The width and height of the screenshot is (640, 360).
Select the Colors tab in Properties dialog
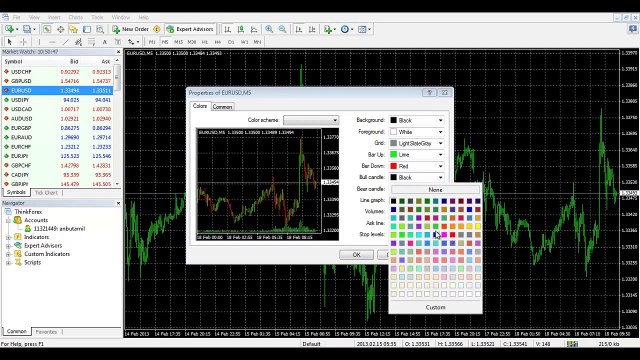point(200,106)
